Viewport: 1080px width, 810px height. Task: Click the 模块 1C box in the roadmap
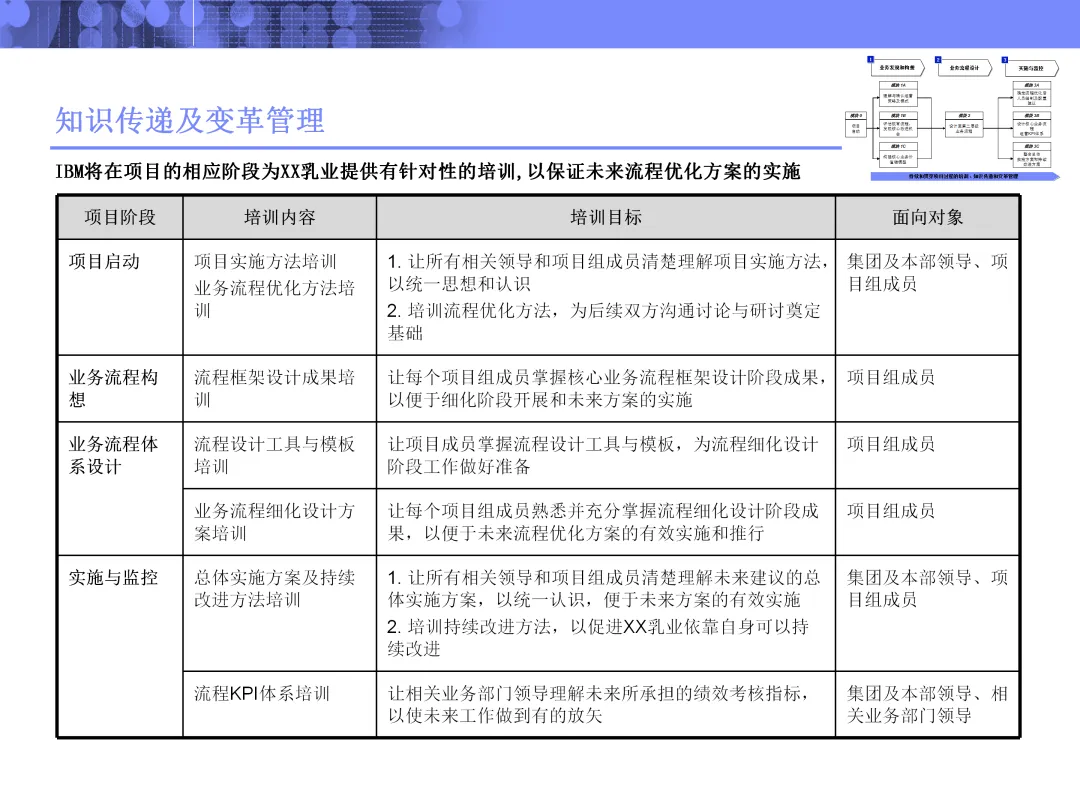click(x=898, y=155)
